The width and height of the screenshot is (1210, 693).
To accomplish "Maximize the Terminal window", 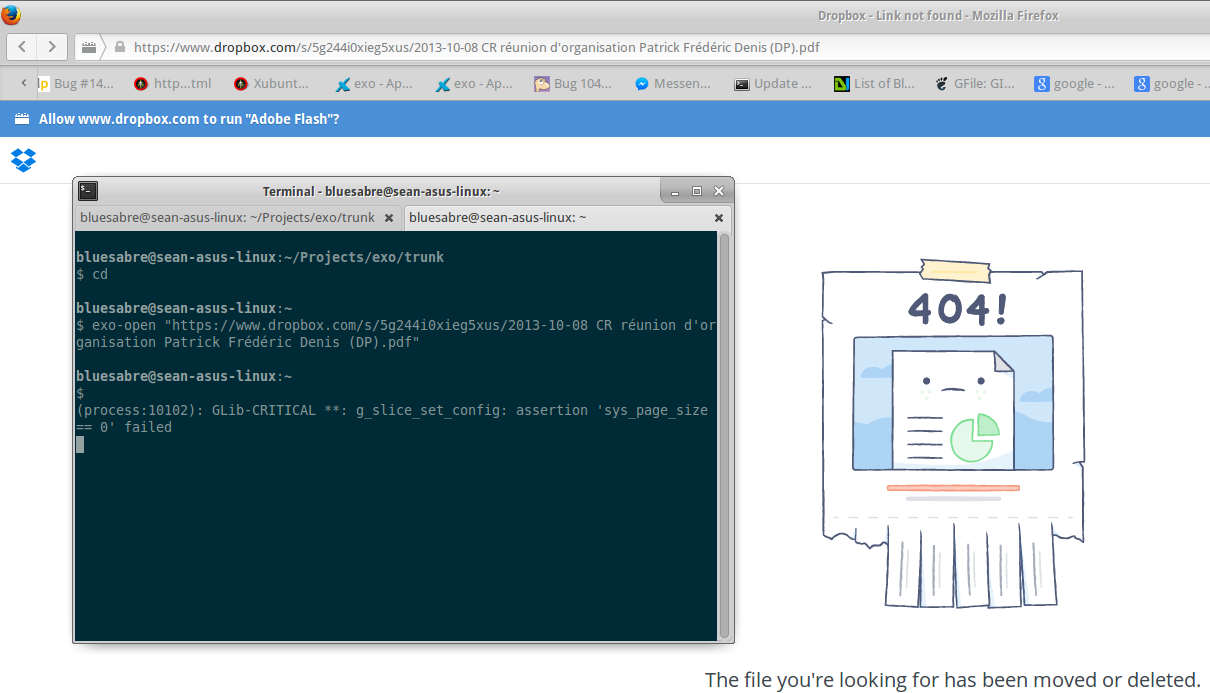I will click(697, 191).
